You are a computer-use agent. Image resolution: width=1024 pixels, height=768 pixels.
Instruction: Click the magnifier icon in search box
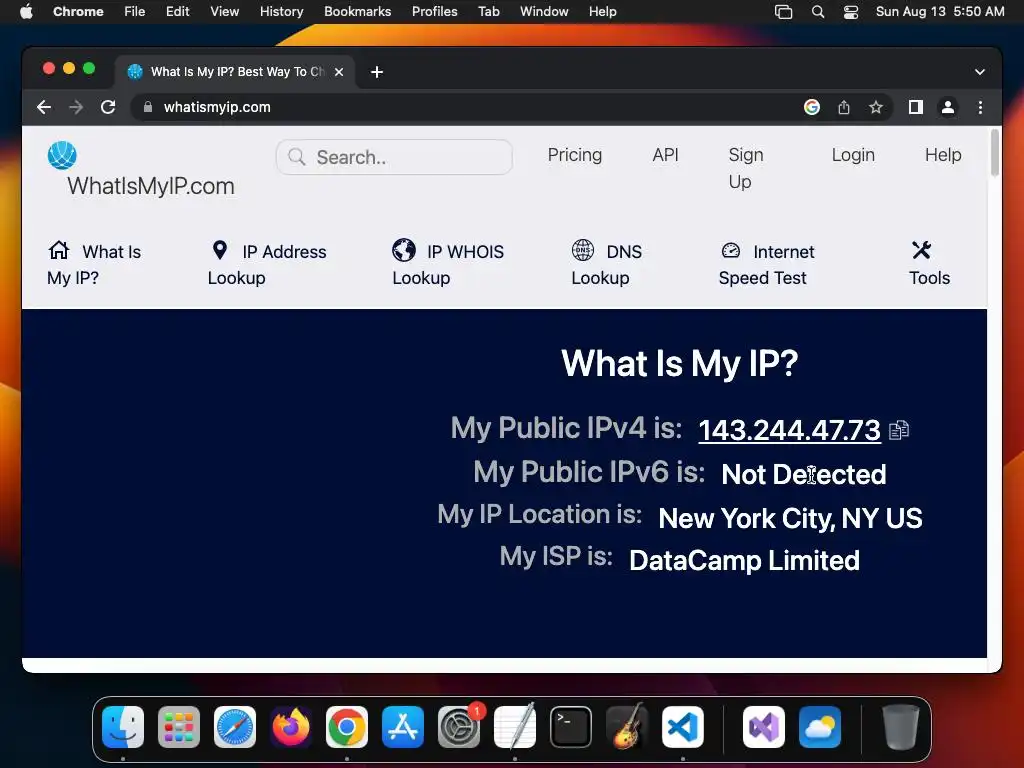(x=296, y=157)
